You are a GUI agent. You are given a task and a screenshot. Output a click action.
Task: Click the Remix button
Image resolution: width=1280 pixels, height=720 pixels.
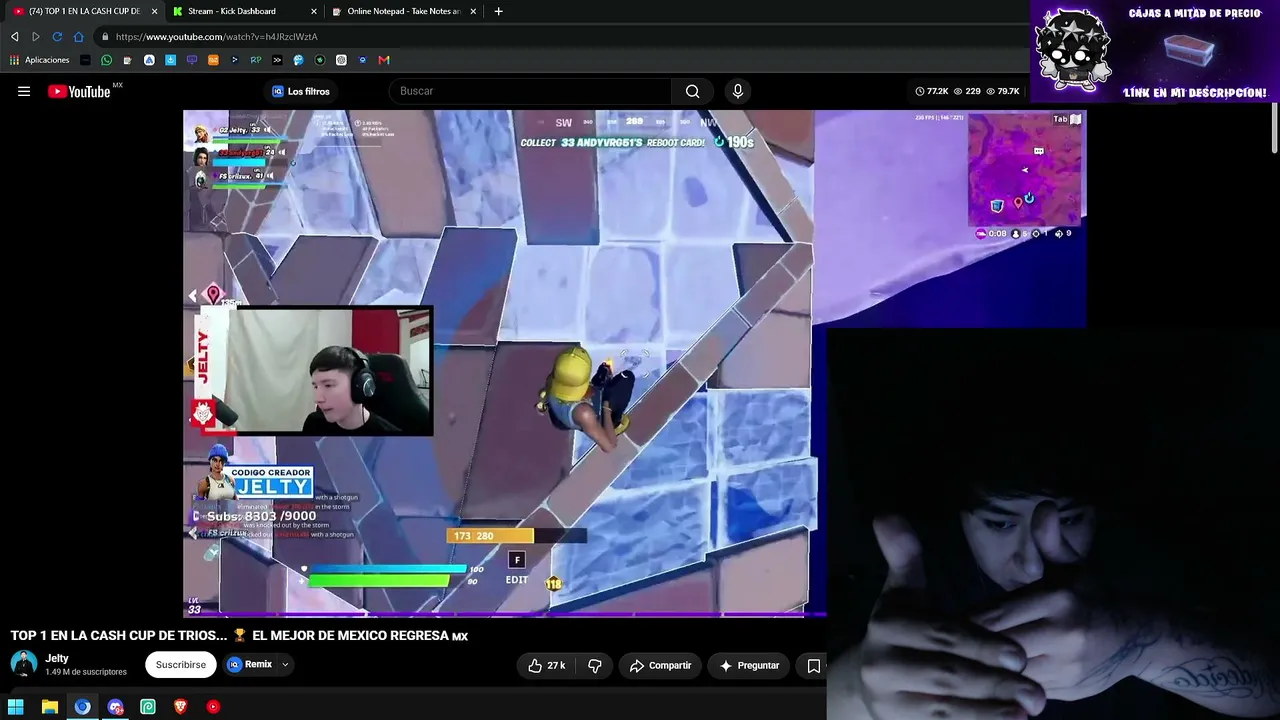click(249, 665)
